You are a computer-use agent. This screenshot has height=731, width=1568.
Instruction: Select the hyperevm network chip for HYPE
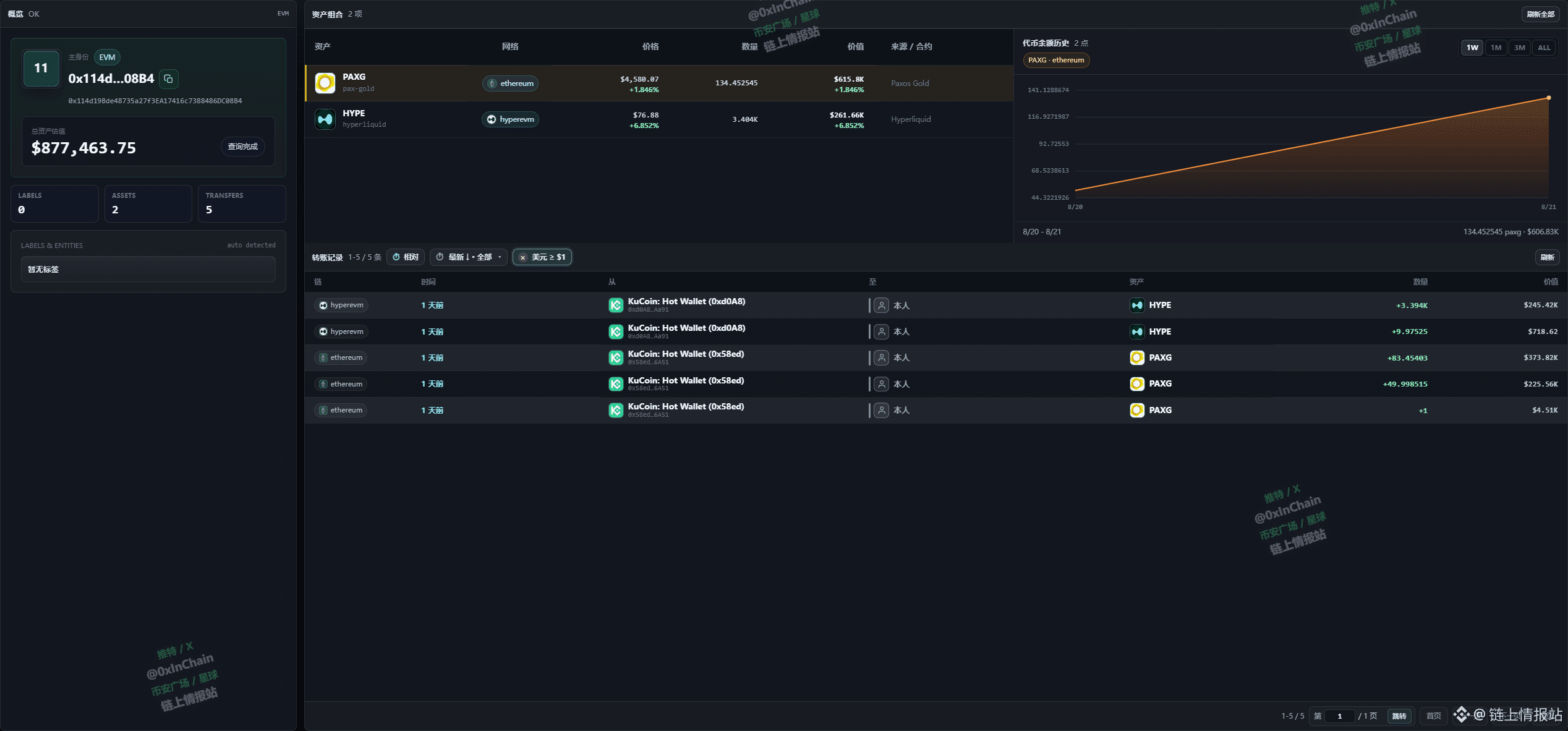point(510,119)
